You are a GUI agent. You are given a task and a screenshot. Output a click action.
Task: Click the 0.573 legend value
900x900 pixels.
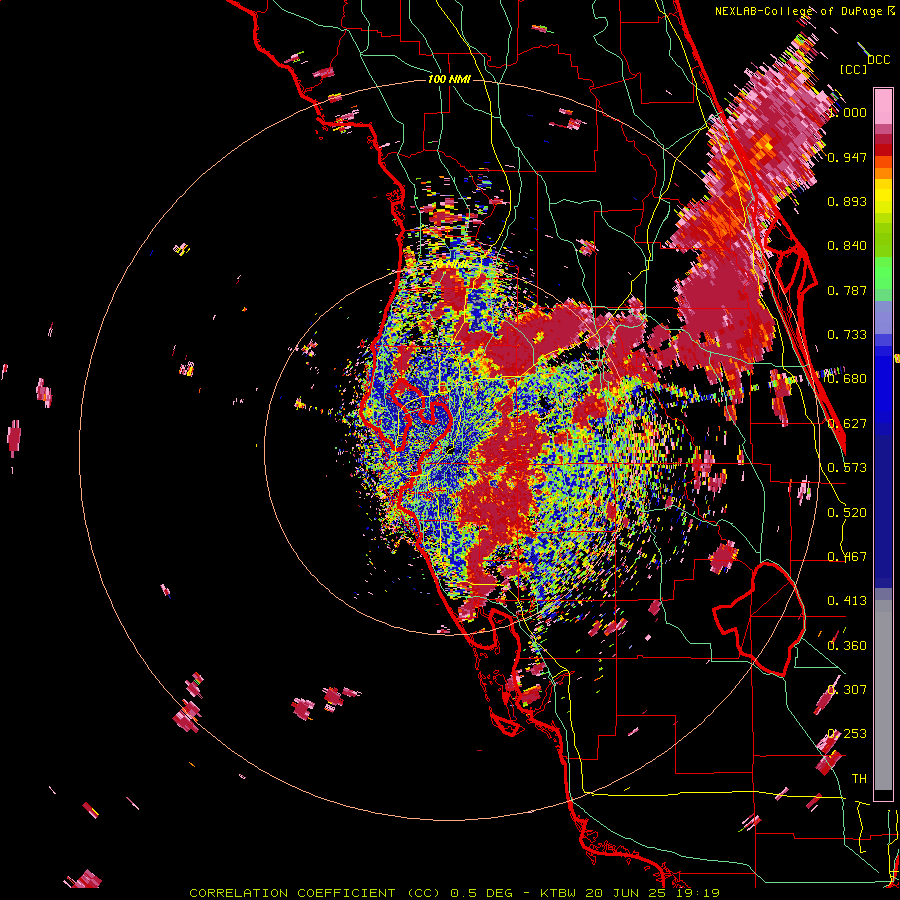point(847,468)
